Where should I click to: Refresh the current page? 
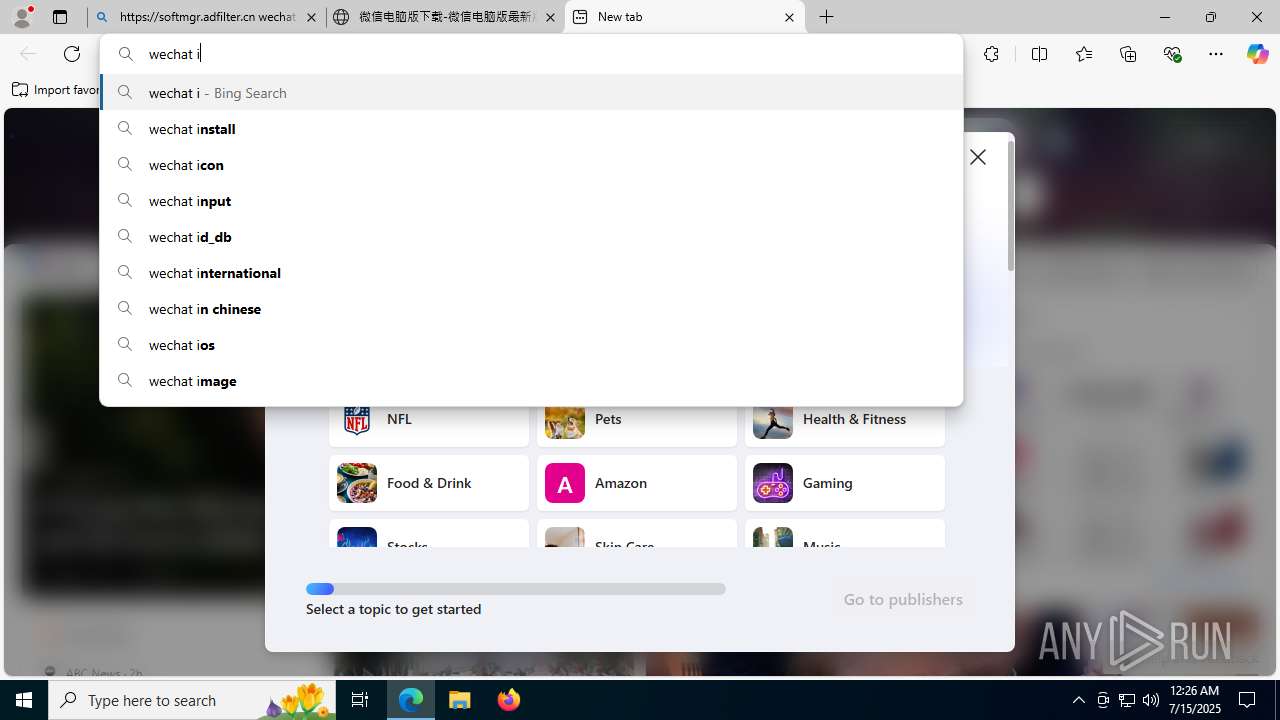pos(72,54)
